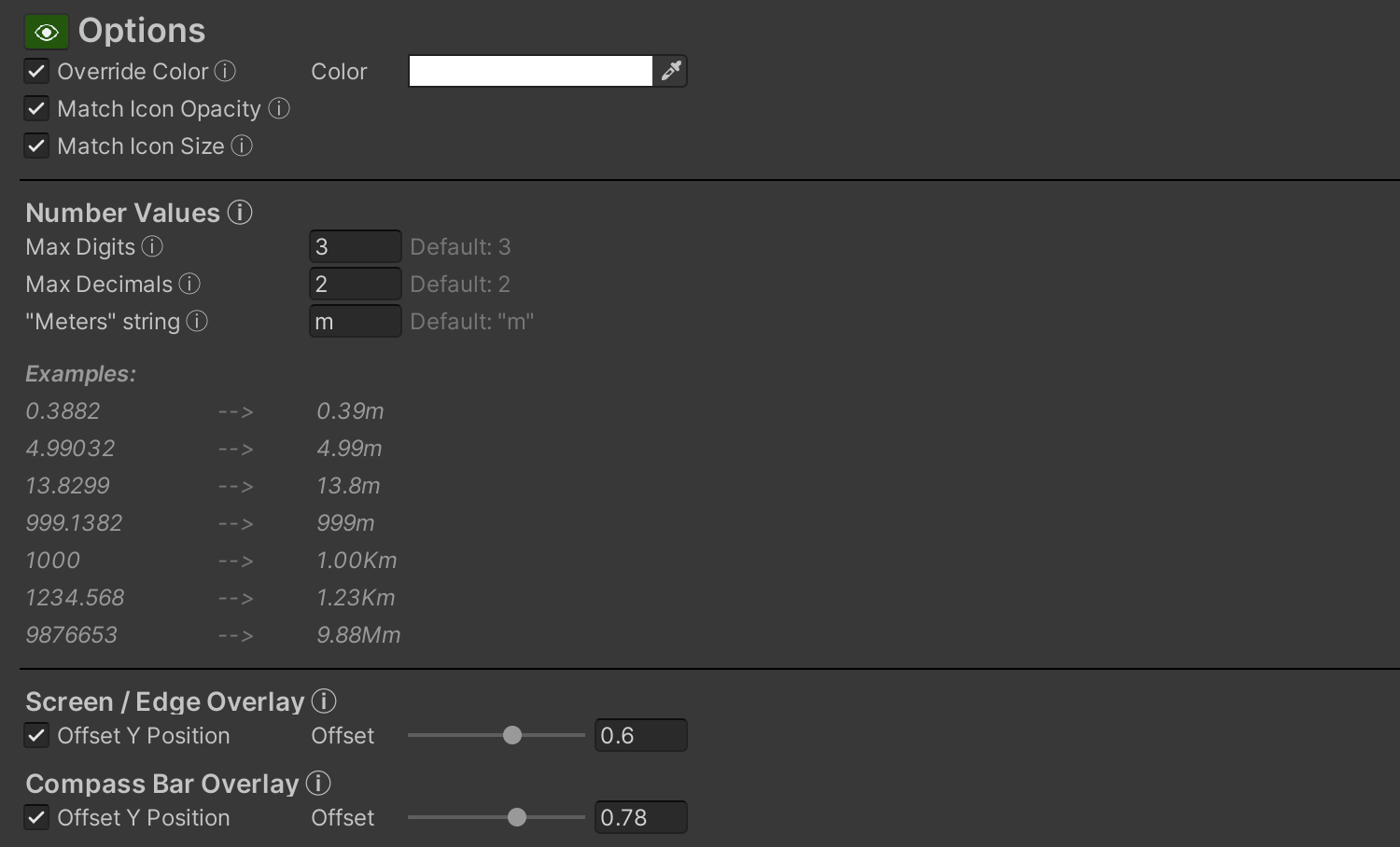Click the Screen / Edge Overlay Offset slider handle
1400x847 pixels.
512,735
